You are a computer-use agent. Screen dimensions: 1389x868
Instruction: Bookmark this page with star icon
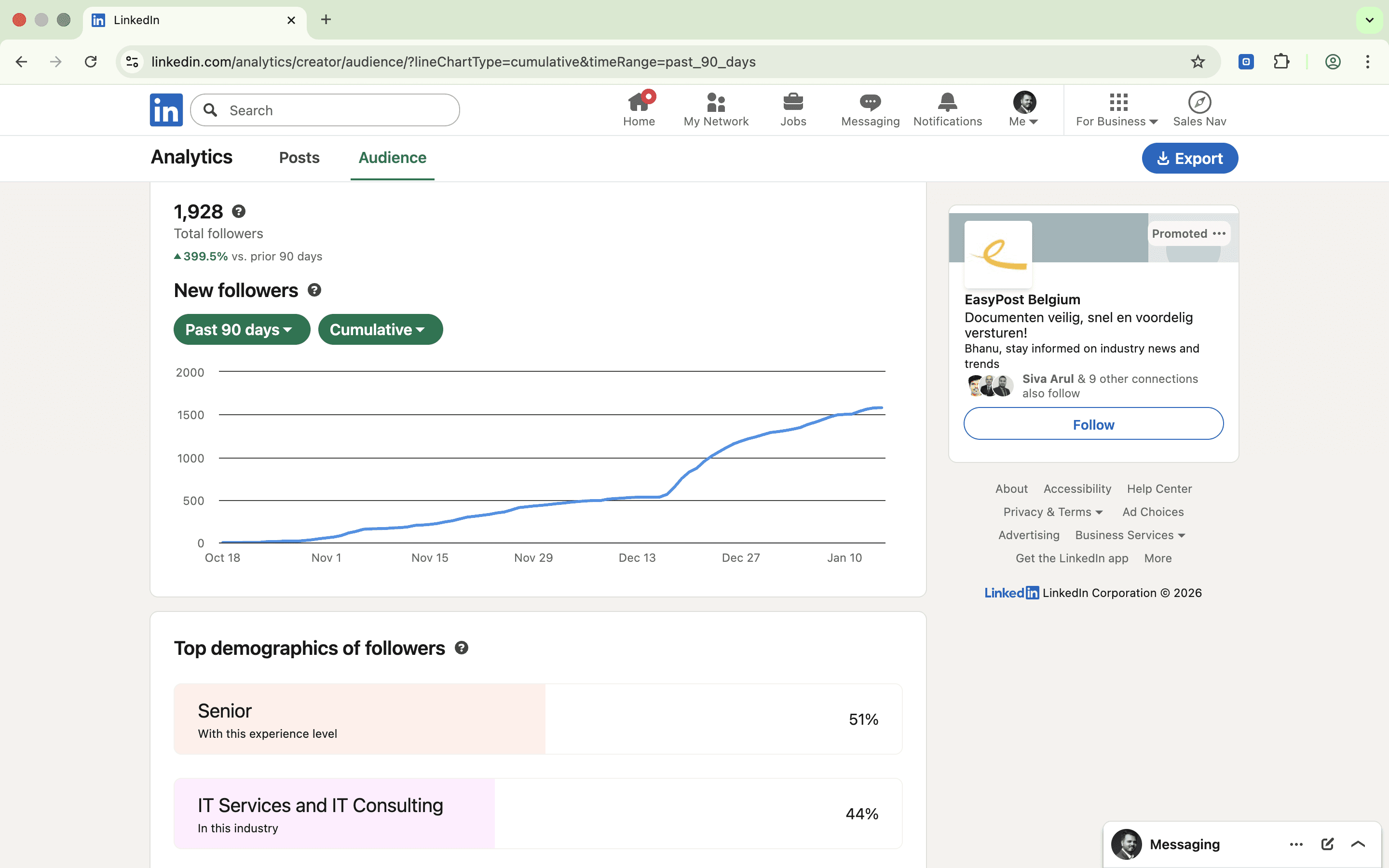click(1198, 62)
